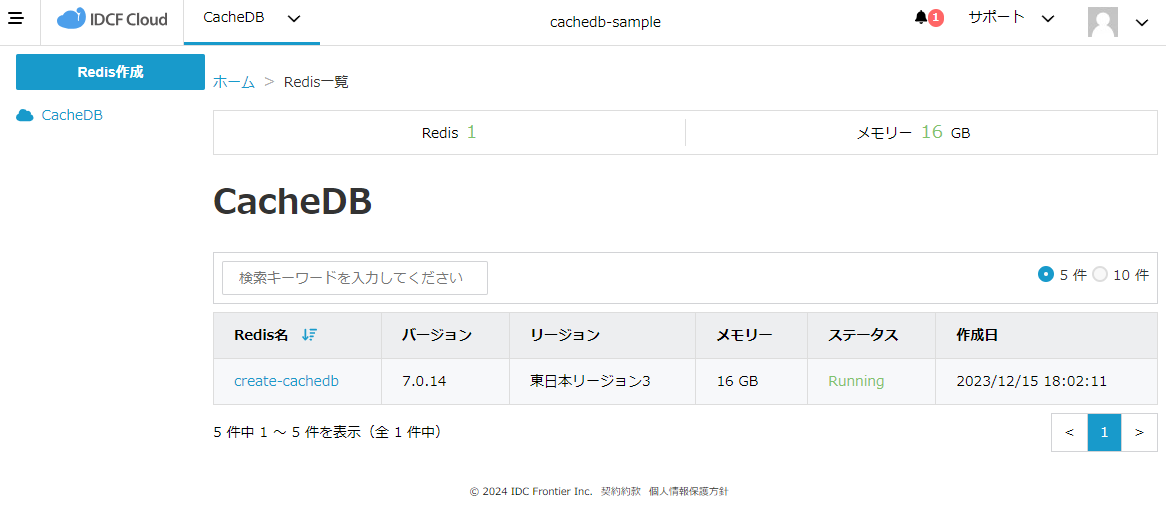Viewport: 1166px width, 531px height.
Task: Click the ホーム breadcrumb link
Action: [234, 82]
